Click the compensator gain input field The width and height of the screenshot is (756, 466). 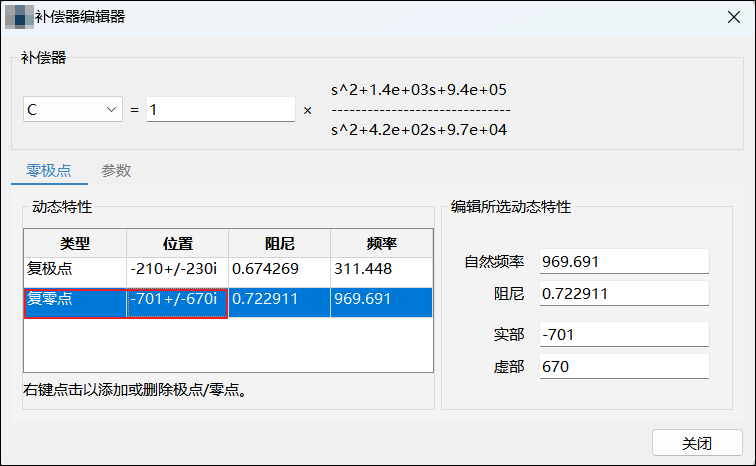[x=220, y=110]
